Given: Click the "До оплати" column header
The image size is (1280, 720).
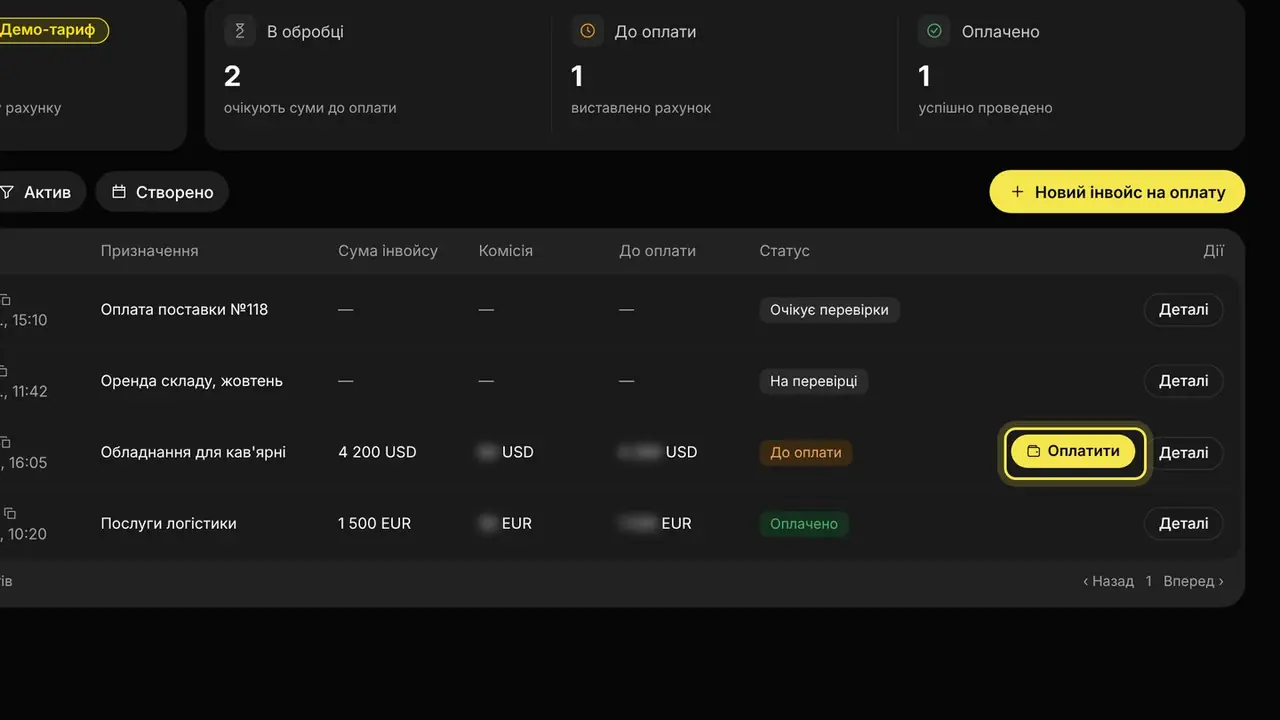Looking at the screenshot, I should click(x=657, y=251).
